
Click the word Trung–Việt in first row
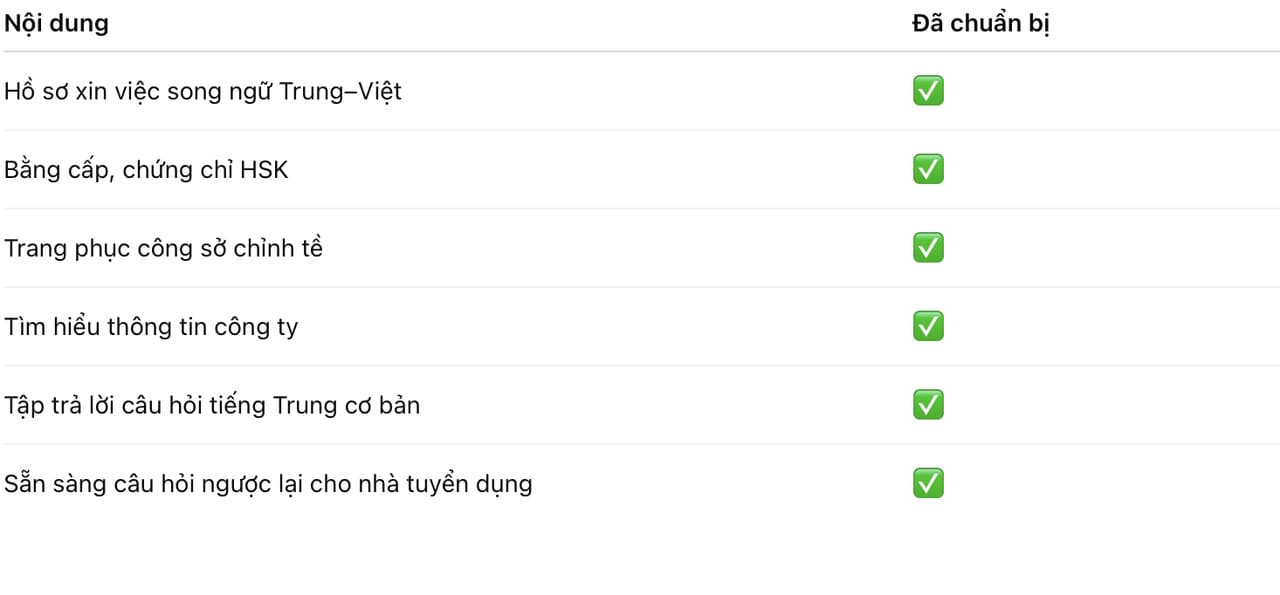[x=340, y=91]
